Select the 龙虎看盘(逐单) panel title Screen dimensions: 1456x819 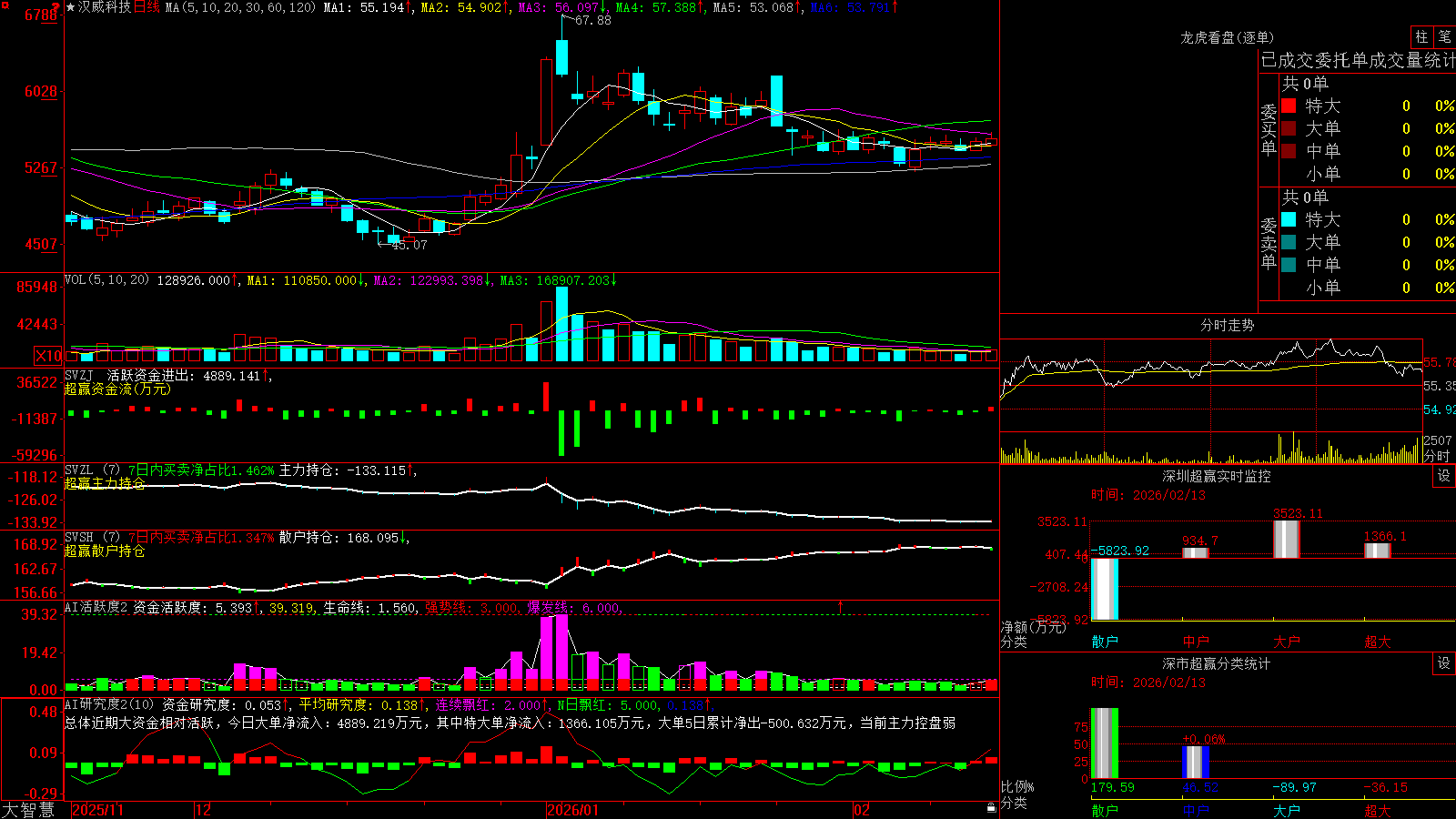click(x=1228, y=38)
